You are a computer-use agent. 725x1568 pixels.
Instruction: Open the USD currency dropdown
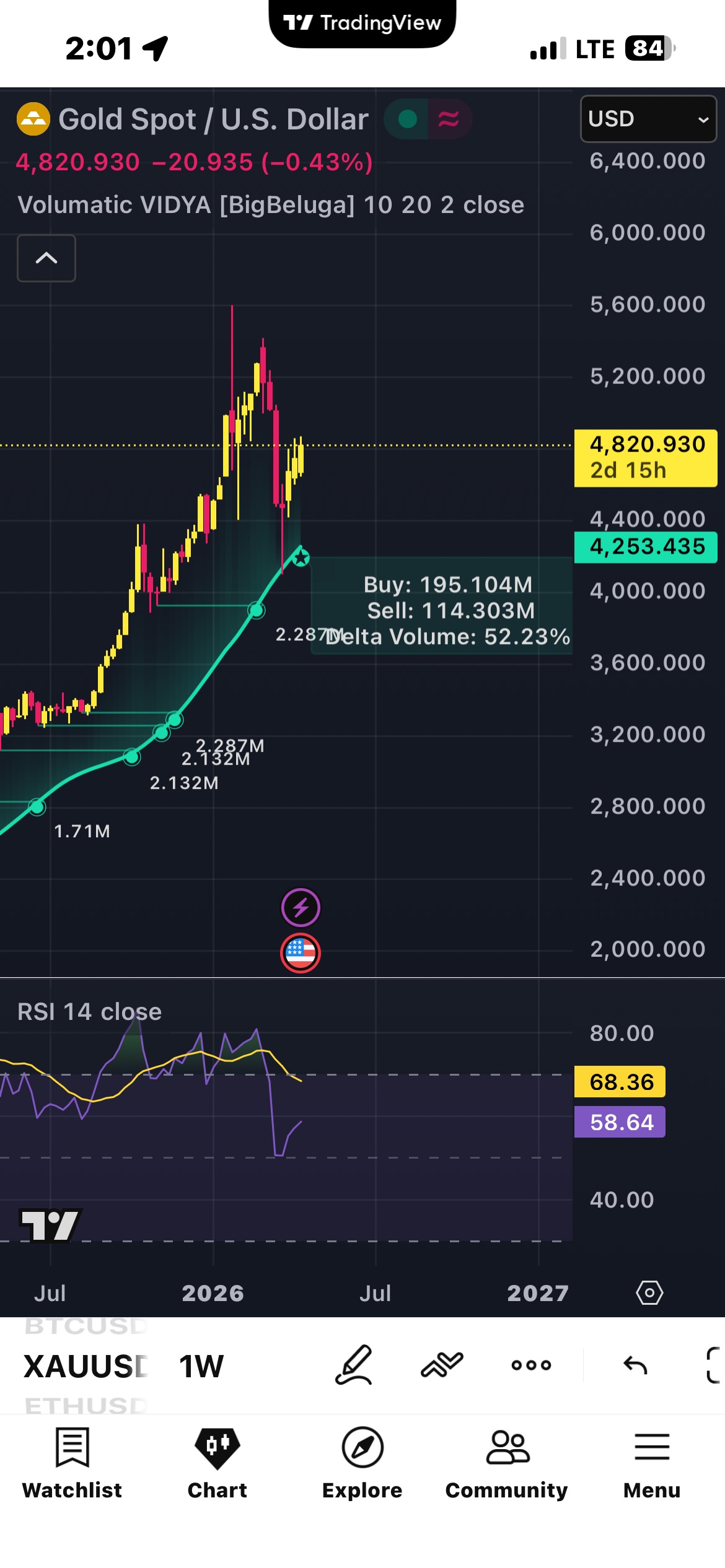coord(648,119)
